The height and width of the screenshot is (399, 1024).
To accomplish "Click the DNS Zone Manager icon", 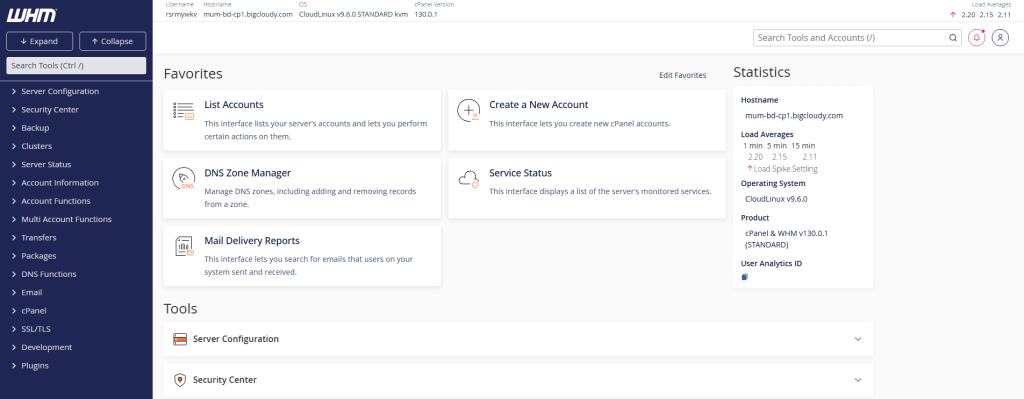I will (x=184, y=179).
